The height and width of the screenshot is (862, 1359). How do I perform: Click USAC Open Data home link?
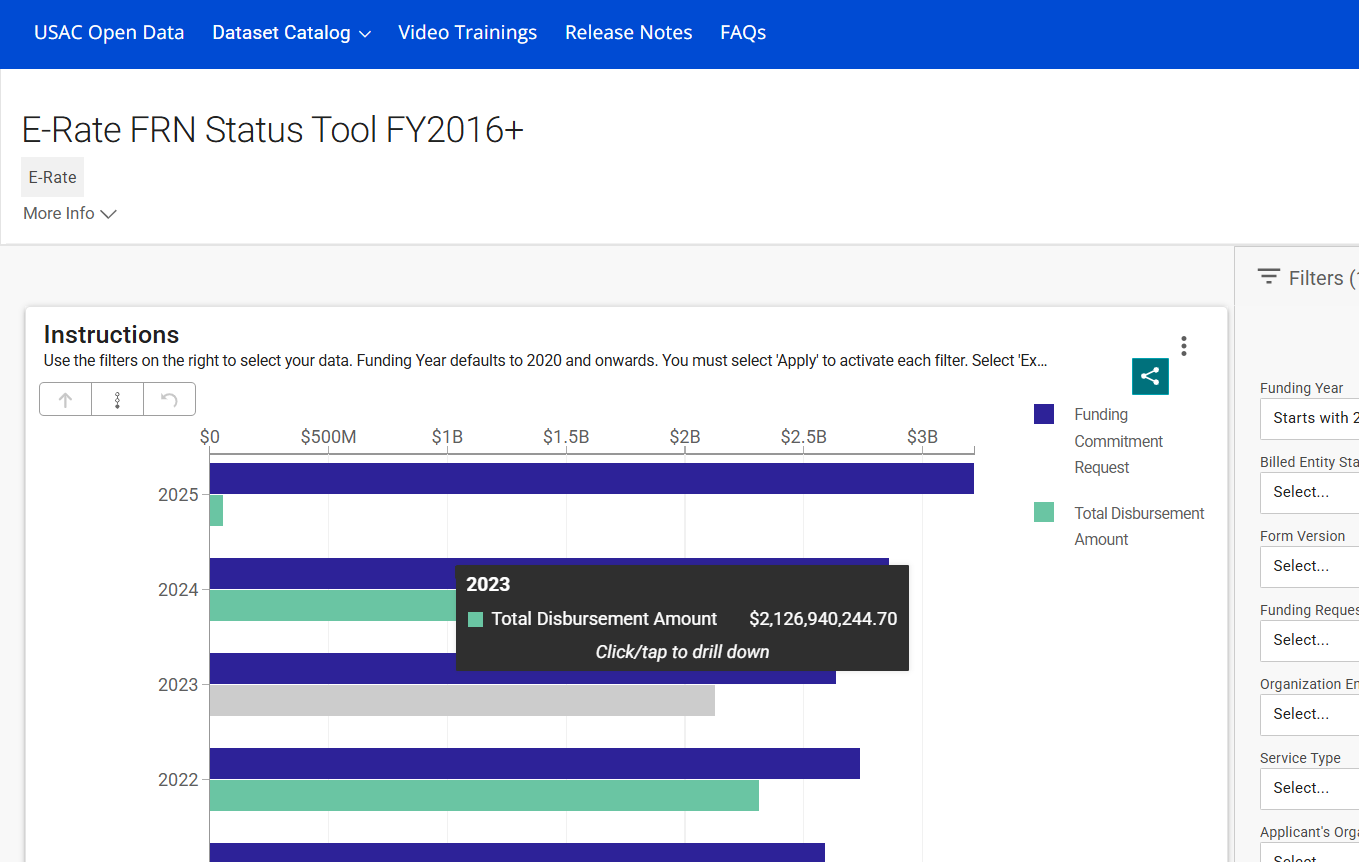[109, 33]
